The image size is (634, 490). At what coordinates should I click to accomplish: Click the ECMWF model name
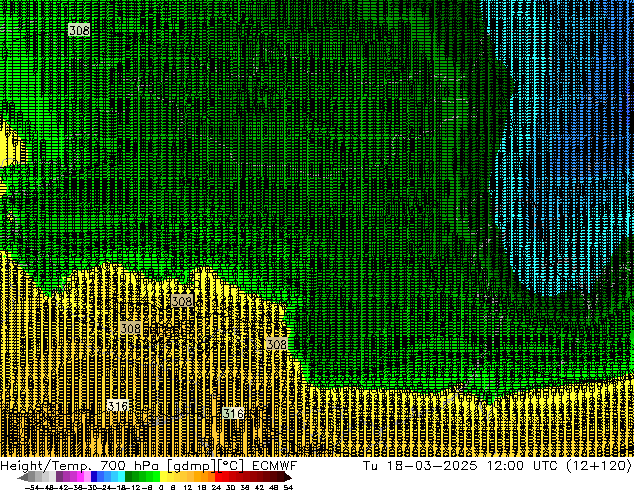(275, 466)
